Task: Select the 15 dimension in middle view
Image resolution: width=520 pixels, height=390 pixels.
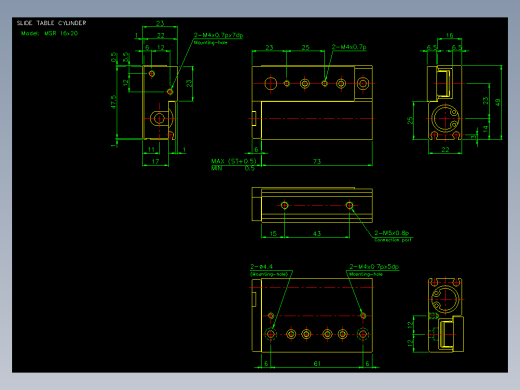Action: pos(273,233)
